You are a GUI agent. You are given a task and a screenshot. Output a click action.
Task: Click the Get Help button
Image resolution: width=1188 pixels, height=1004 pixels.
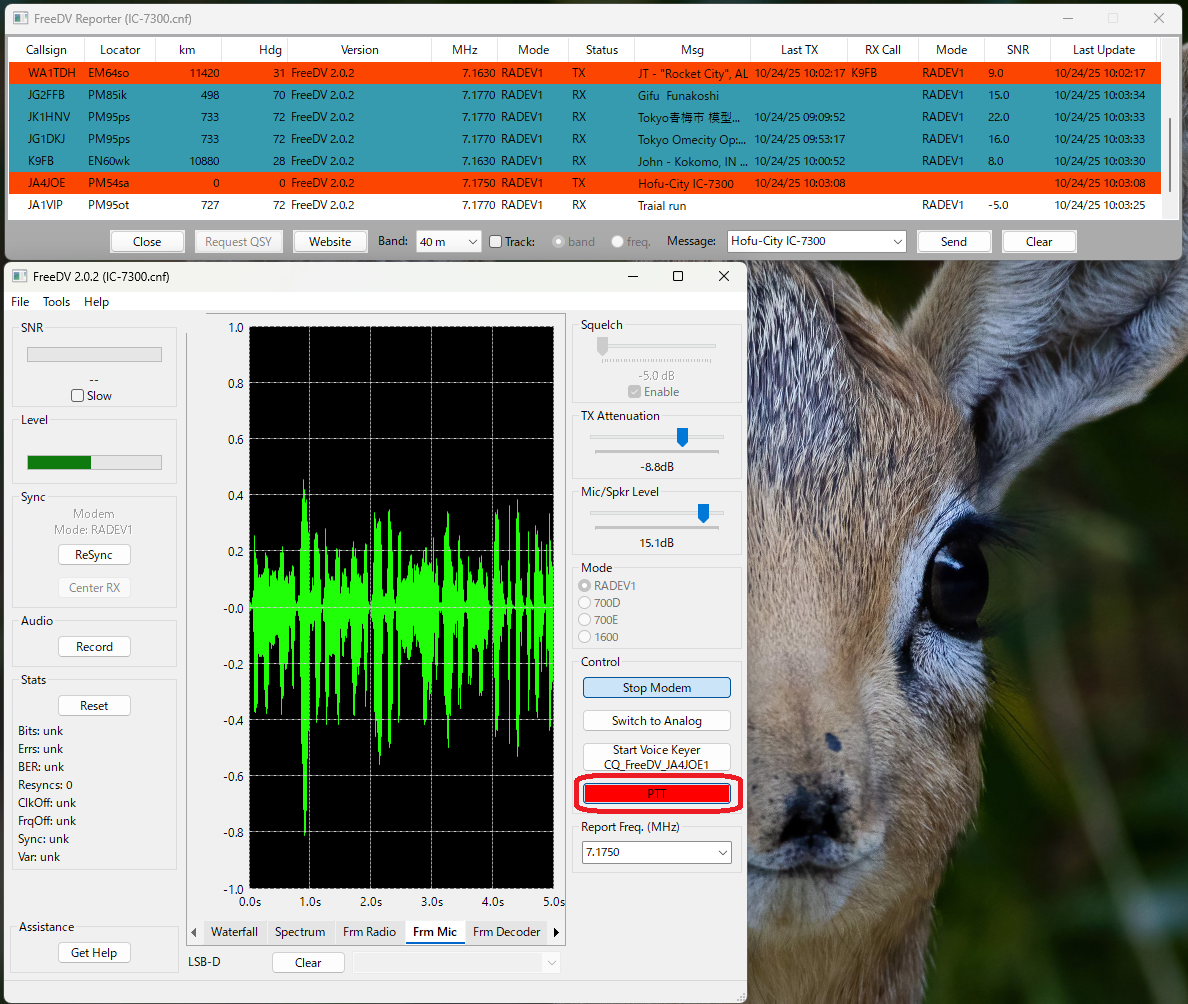[94, 953]
